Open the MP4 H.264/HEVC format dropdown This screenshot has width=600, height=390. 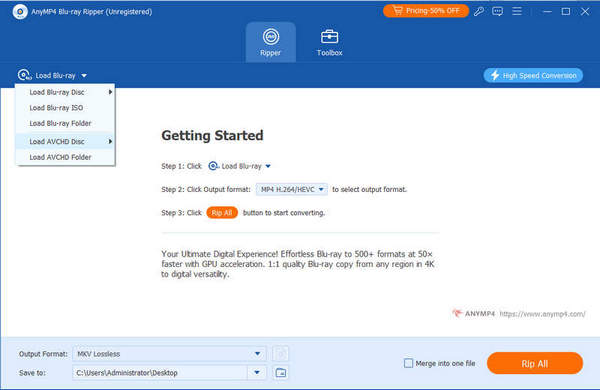point(292,189)
